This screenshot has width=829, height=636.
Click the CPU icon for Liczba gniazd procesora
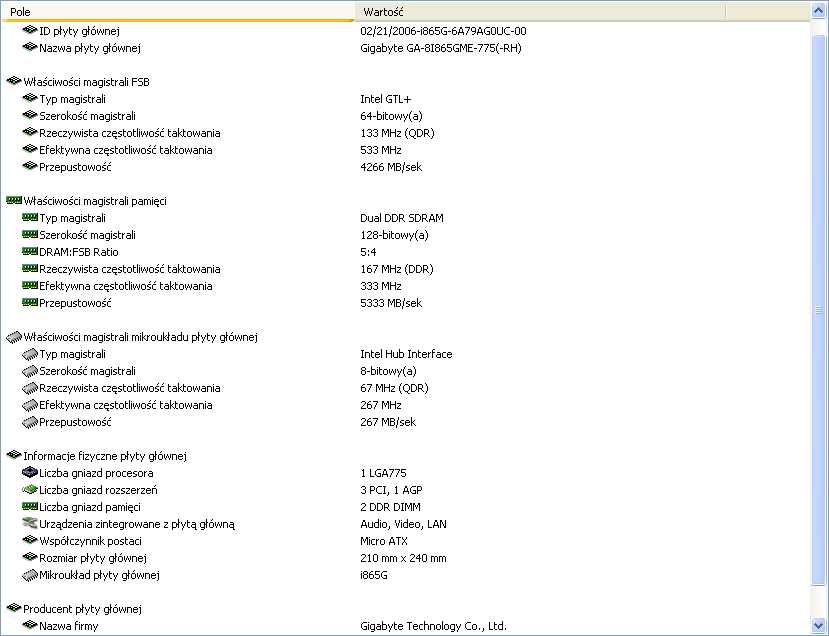tap(30, 472)
